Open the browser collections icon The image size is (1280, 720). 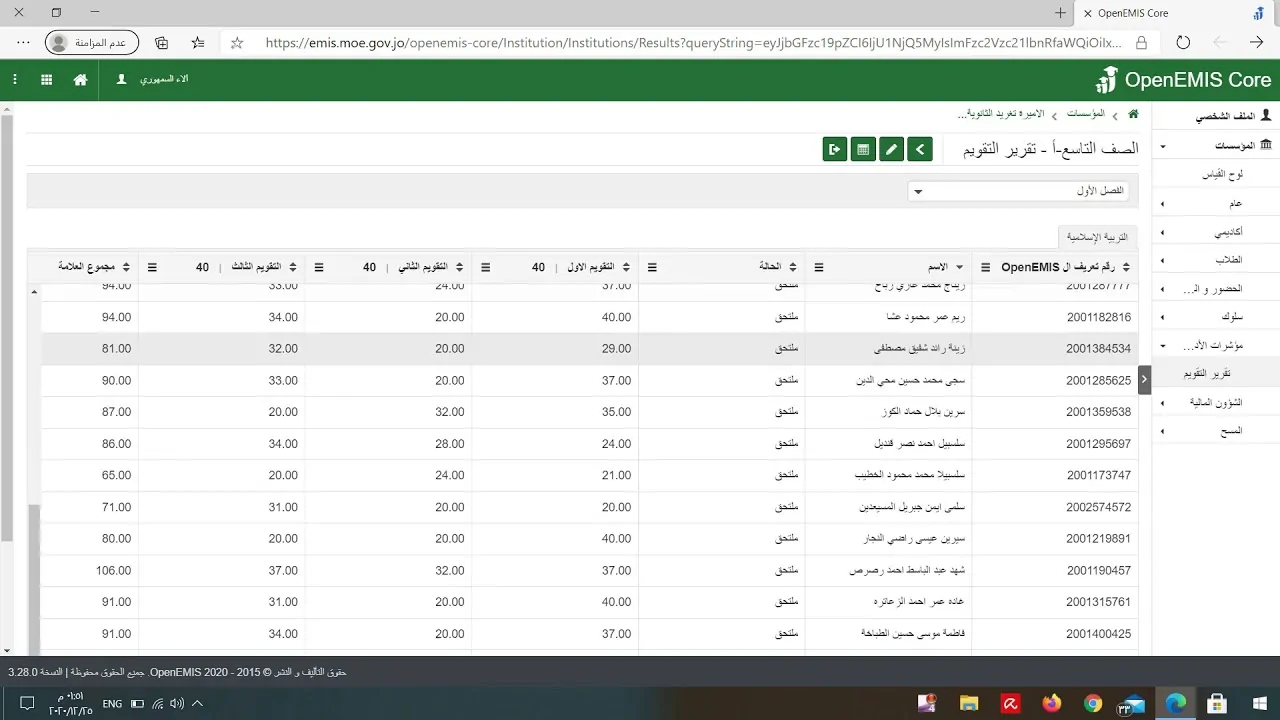(162, 43)
